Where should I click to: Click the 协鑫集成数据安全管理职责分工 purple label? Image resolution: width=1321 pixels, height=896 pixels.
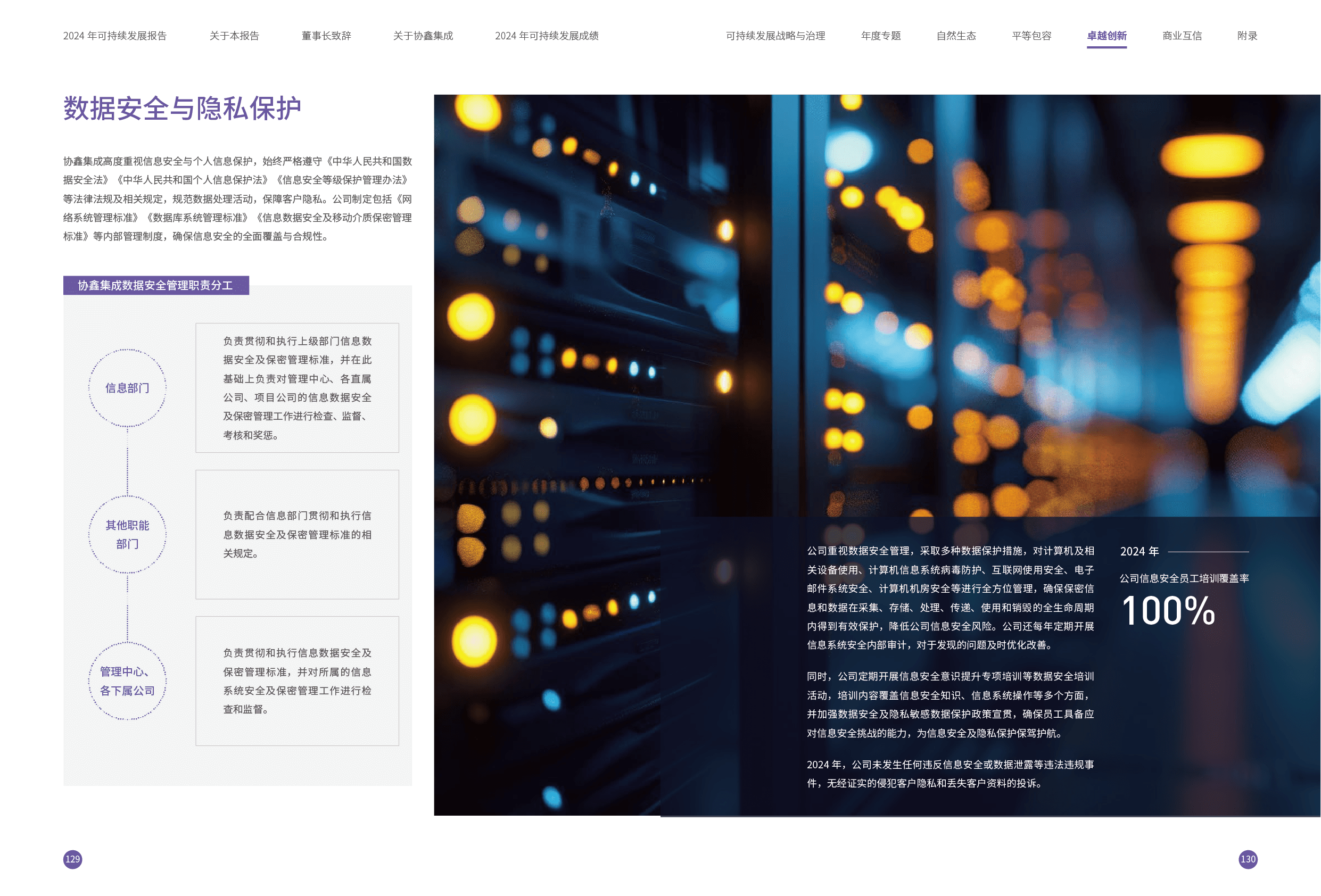[x=156, y=285]
